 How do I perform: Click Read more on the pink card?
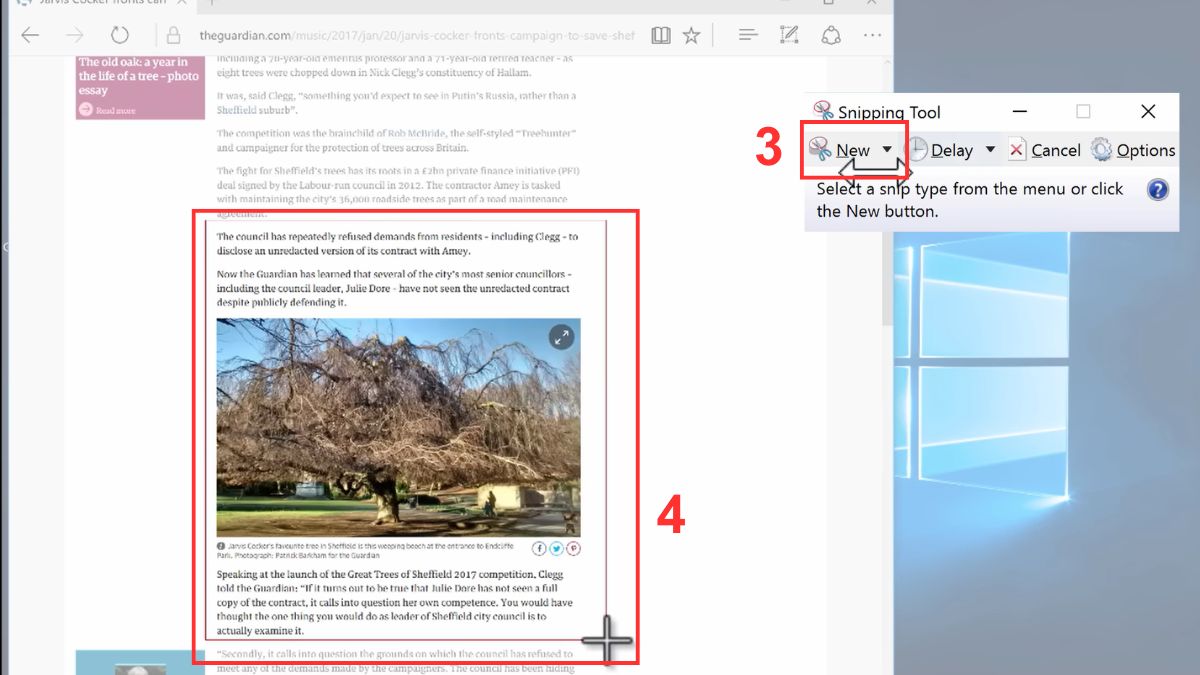click(107, 110)
